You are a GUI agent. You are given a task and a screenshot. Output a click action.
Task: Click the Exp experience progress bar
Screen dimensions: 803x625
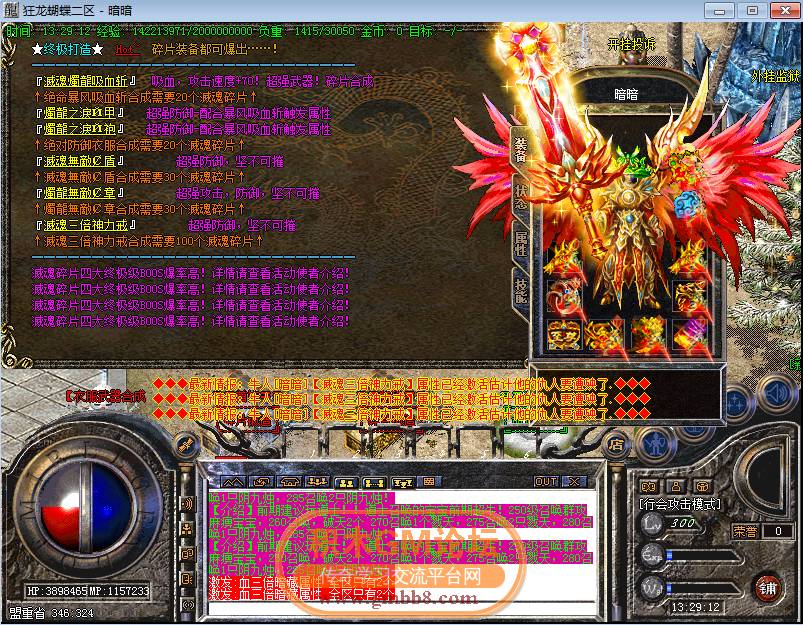tap(702, 556)
